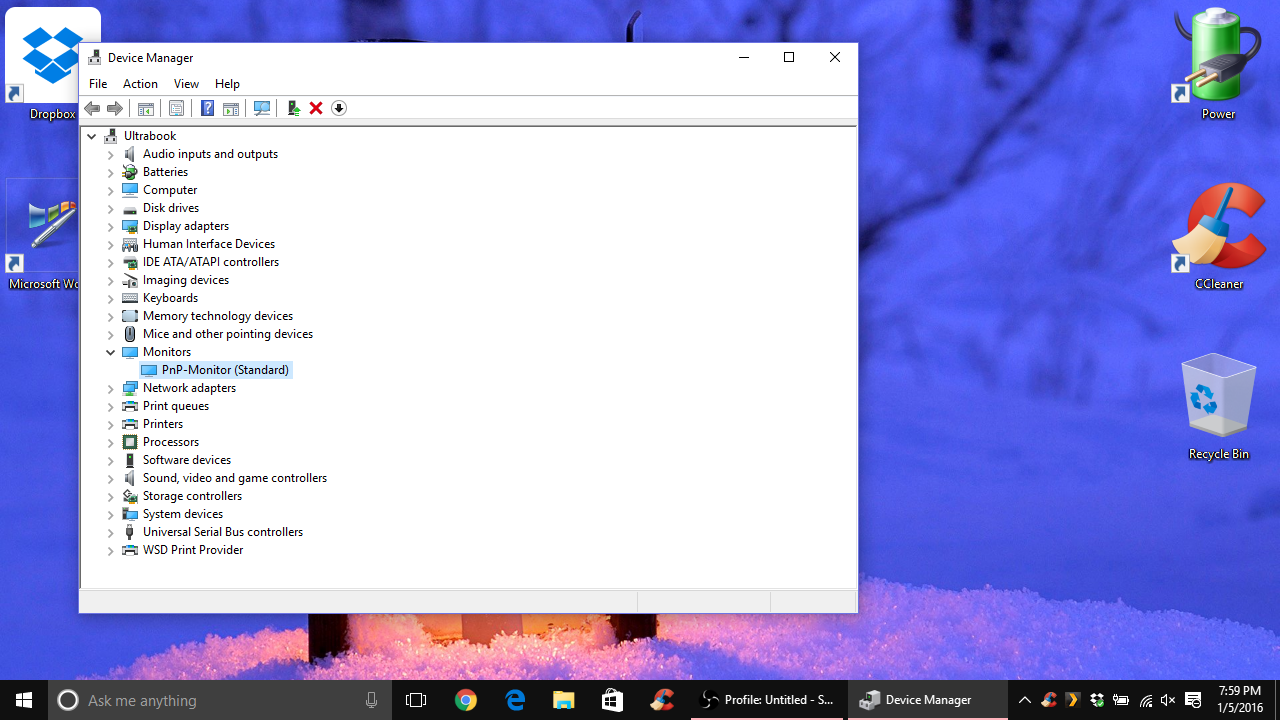
Task: Collapse the Monitors category
Action: (x=111, y=352)
